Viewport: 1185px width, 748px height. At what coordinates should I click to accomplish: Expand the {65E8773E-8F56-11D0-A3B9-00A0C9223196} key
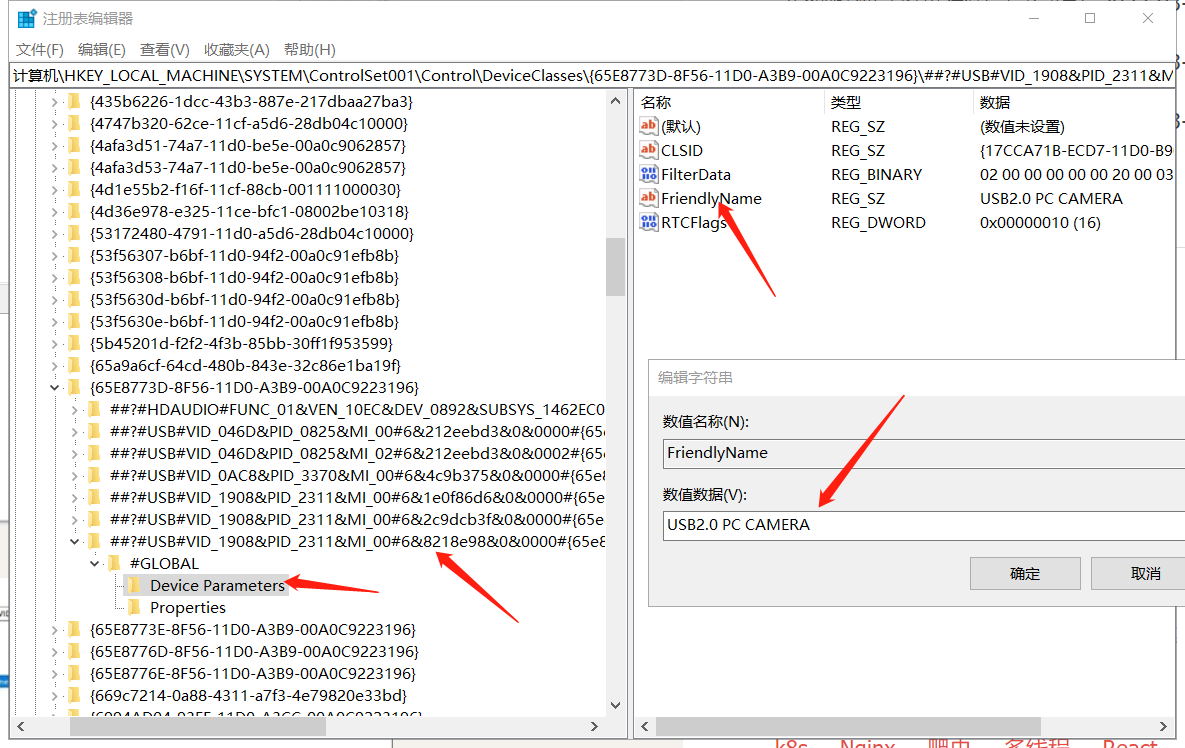tap(54, 629)
